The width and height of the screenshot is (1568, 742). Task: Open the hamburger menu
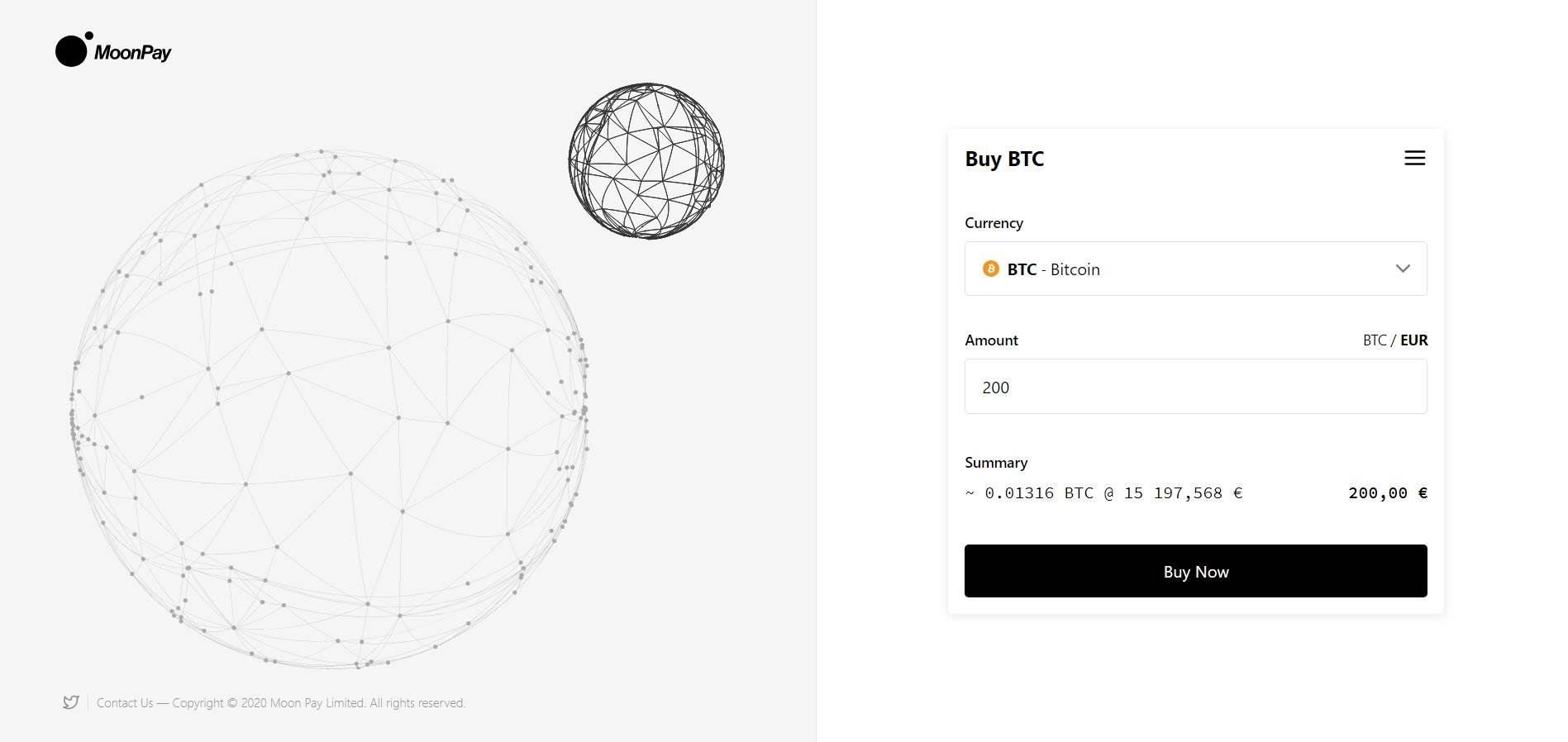coord(1414,158)
